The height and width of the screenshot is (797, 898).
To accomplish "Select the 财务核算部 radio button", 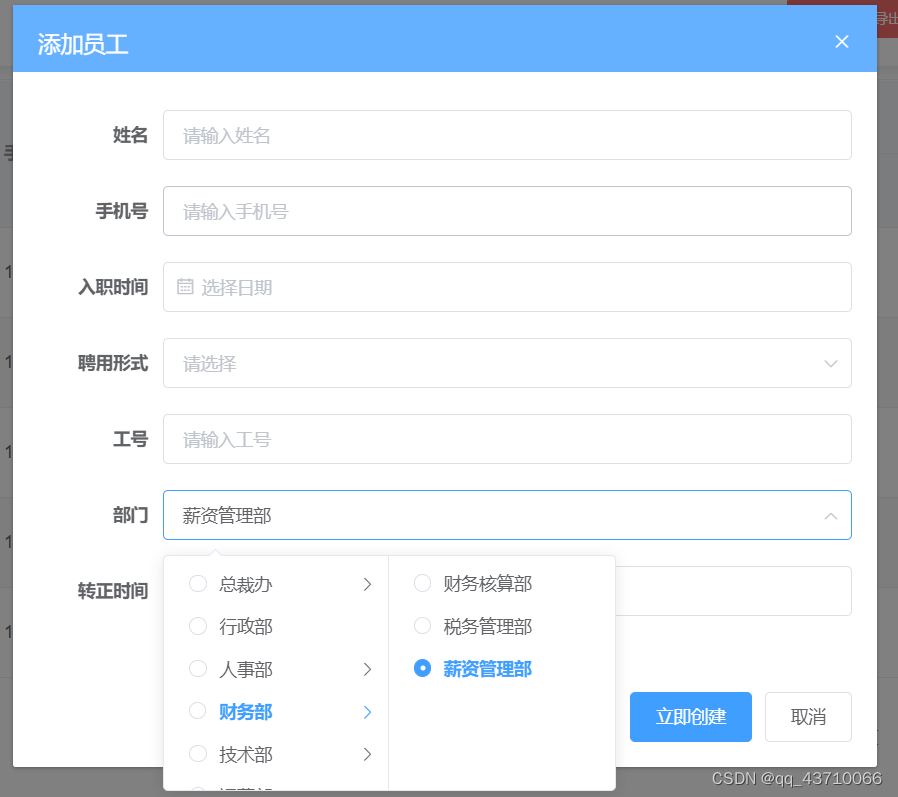I will tap(422, 584).
